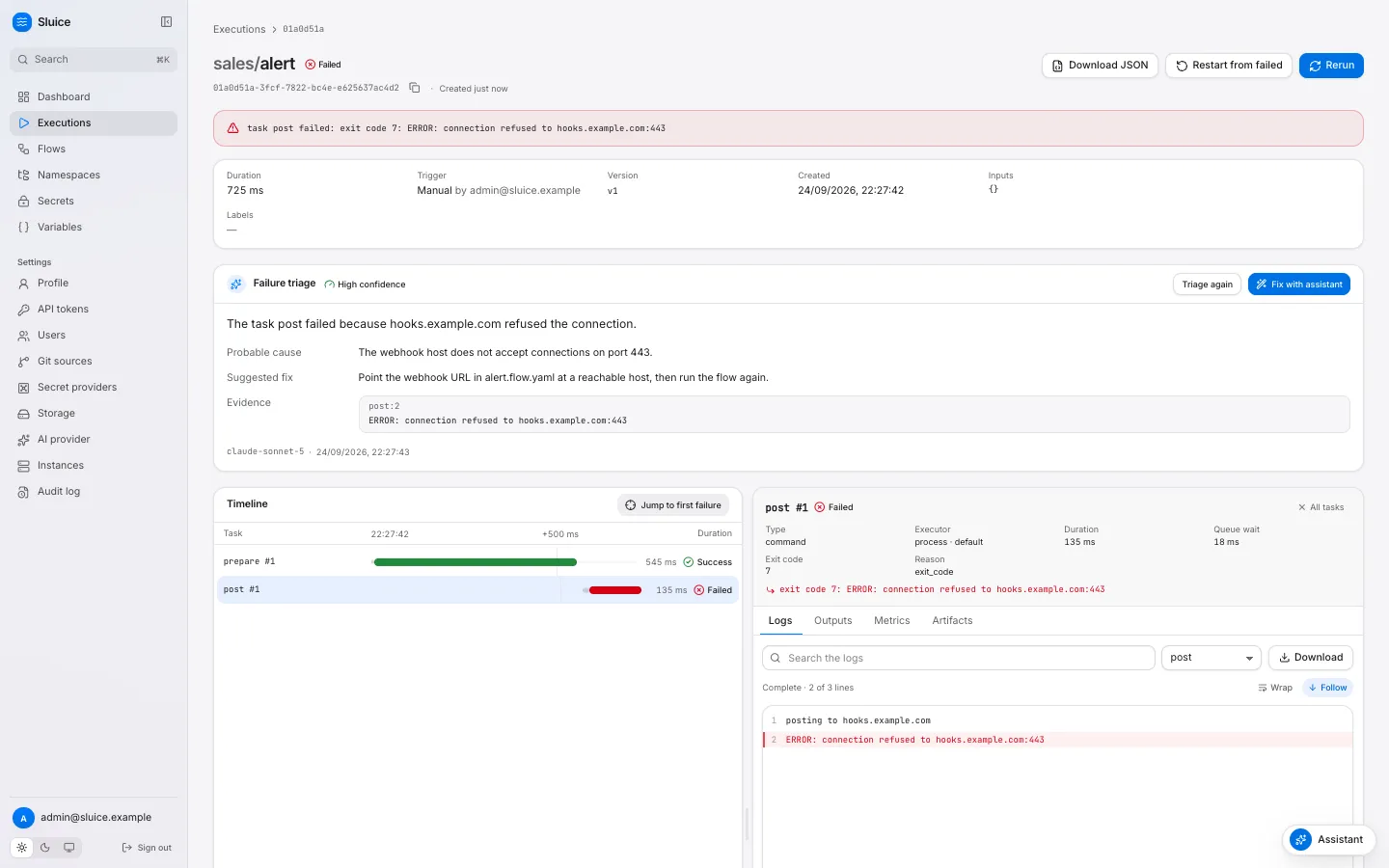Select the prepare #1 timeline row

point(477,561)
